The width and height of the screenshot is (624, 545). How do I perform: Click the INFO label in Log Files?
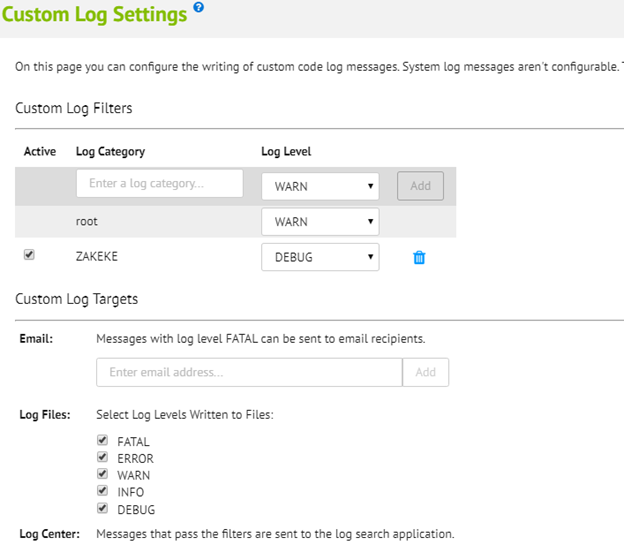(x=131, y=492)
